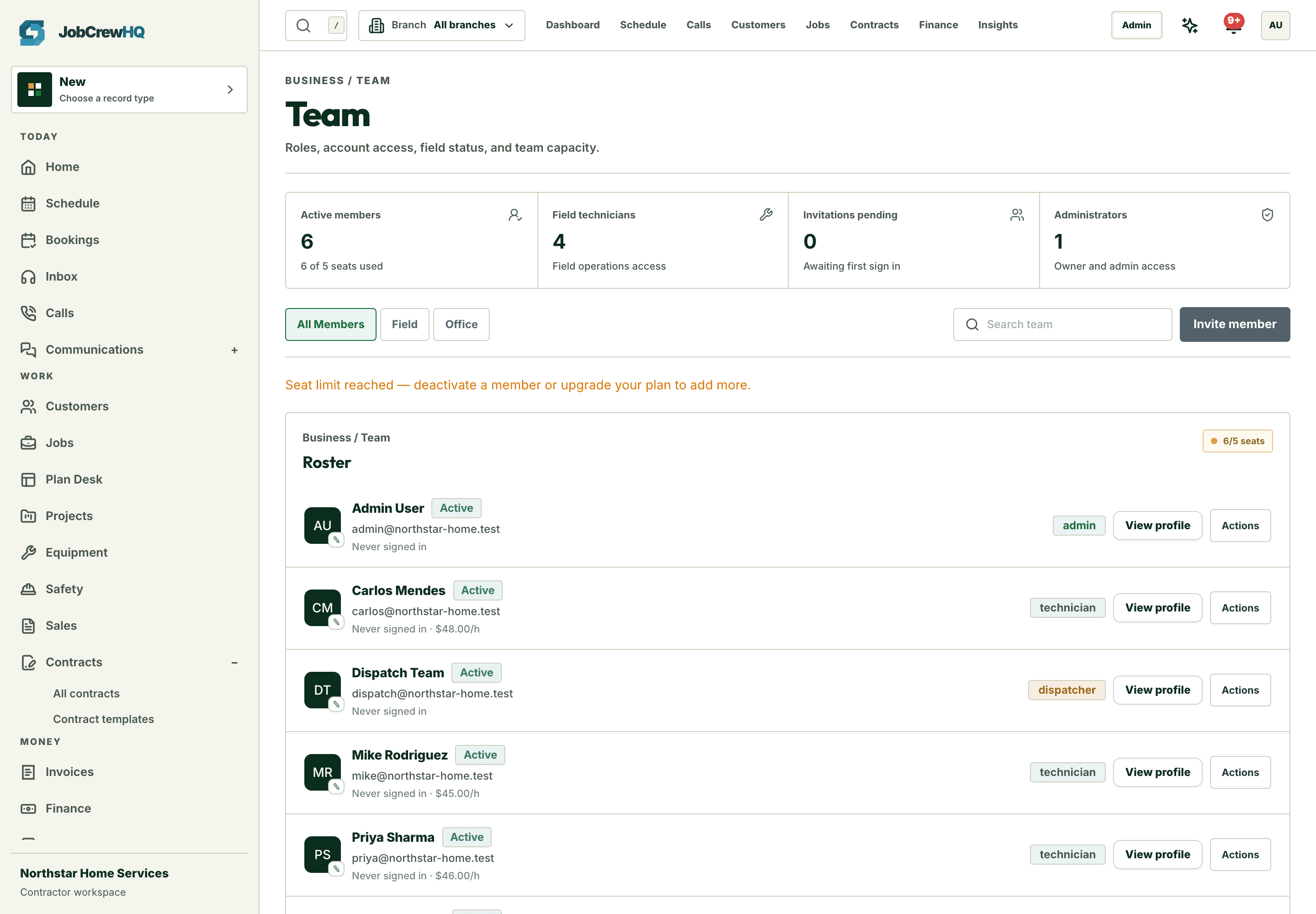Open Insights in top navigation
This screenshot has height=914, width=1316.
click(998, 25)
